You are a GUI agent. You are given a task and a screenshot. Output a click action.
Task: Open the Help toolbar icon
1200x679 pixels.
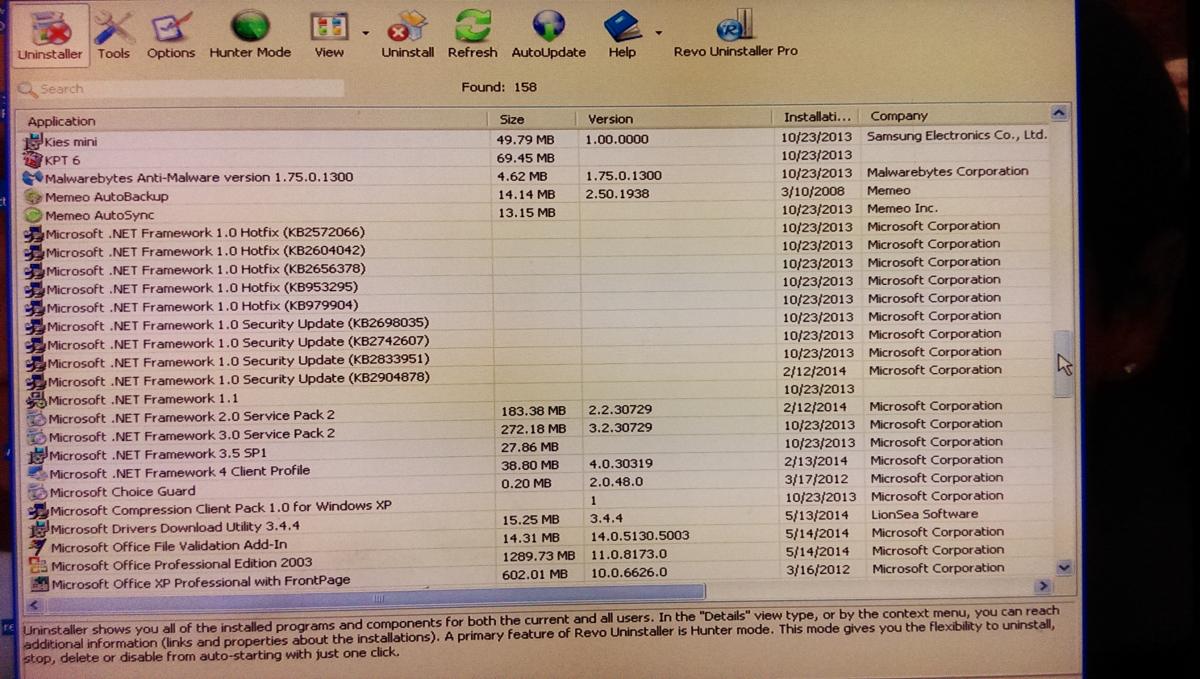pos(622,35)
